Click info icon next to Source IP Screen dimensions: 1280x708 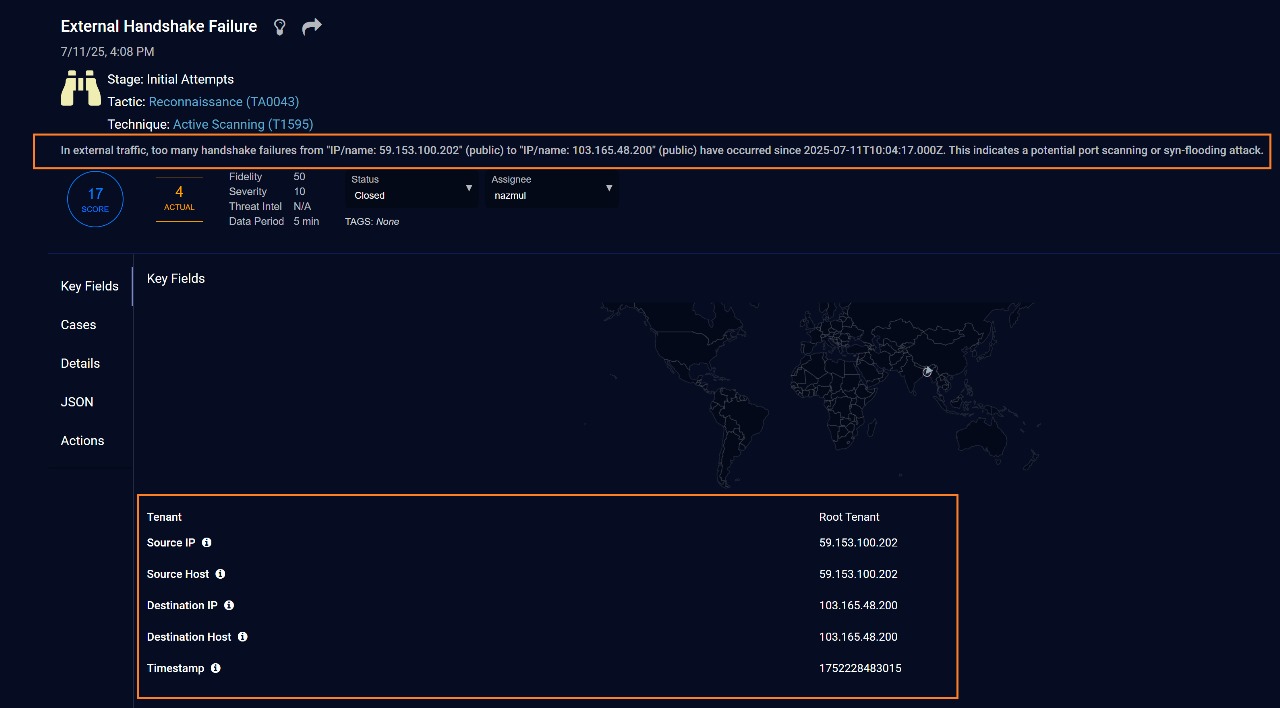(207, 543)
